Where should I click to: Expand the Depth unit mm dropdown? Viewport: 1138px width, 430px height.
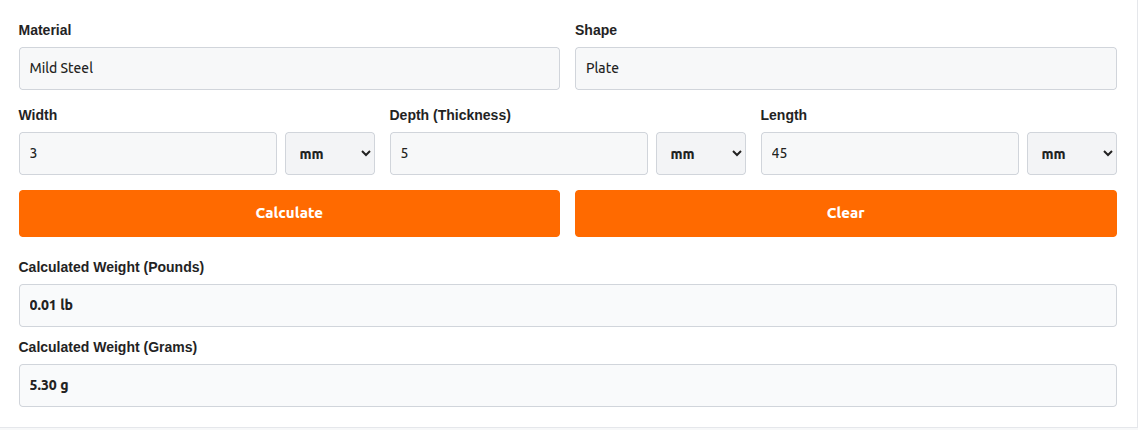tap(700, 154)
